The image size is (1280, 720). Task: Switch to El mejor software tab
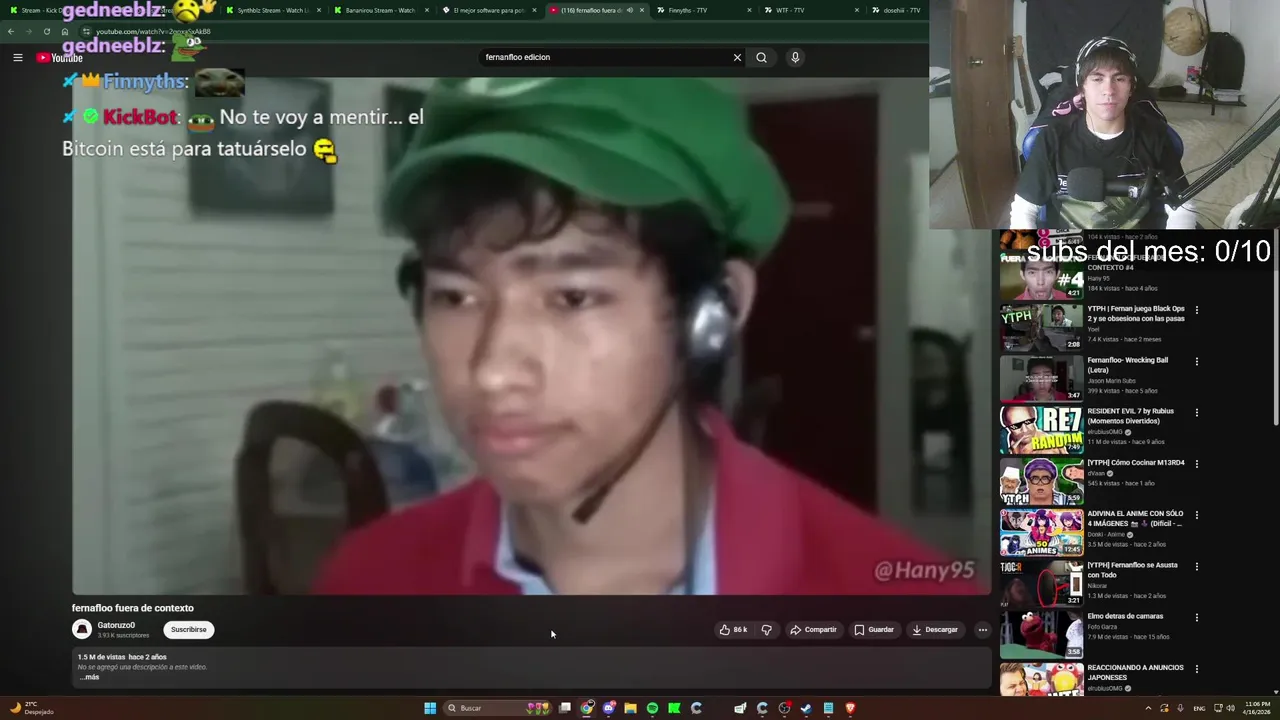(x=487, y=10)
